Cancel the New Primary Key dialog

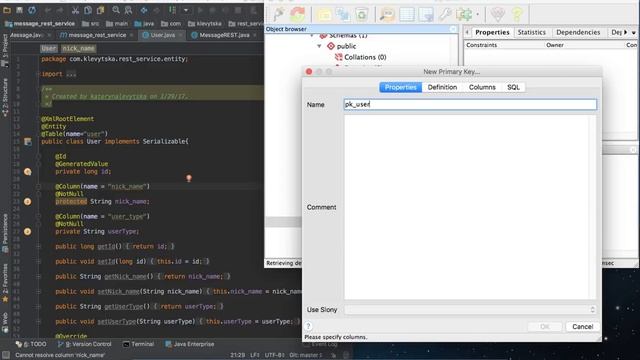pyautogui.click(x=582, y=327)
